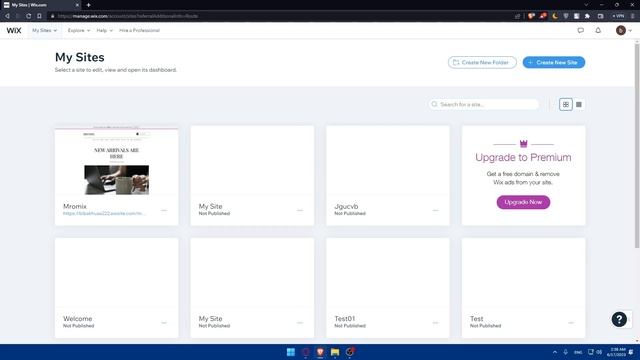
Task: Close the My Sites browser tab
Action: [77, 5]
